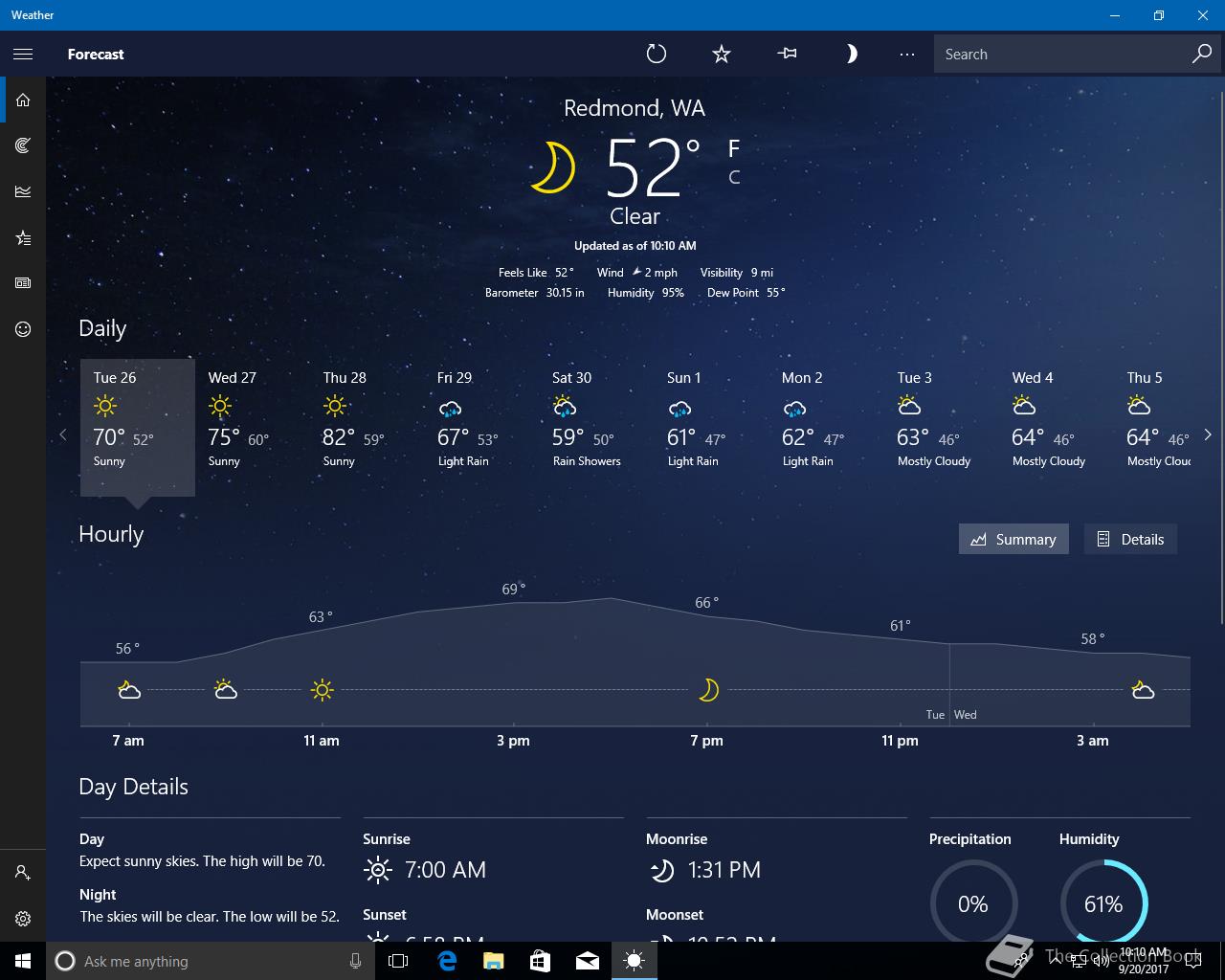Launch Microsoft Edge from taskbar
This screenshot has height=980, width=1225.
click(x=446, y=961)
